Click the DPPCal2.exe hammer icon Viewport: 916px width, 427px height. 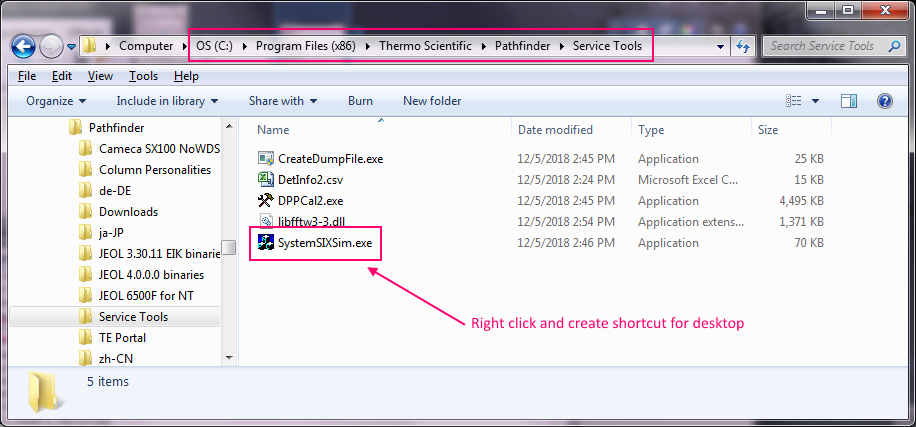266,201
